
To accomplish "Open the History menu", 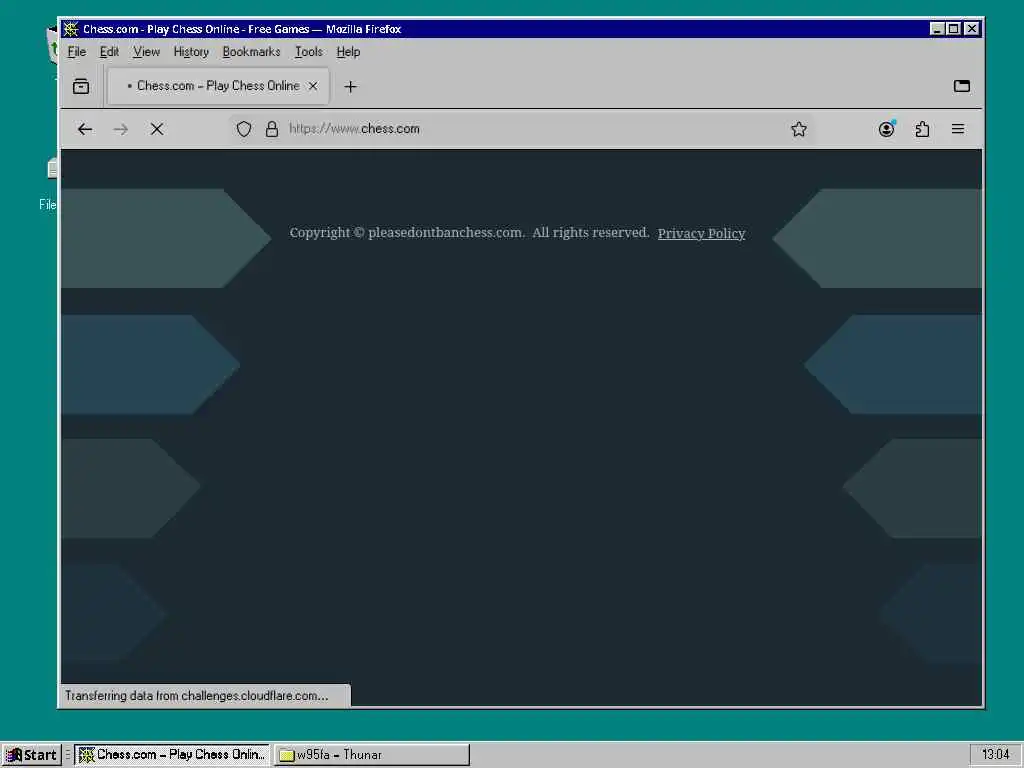I will (191, 52).
